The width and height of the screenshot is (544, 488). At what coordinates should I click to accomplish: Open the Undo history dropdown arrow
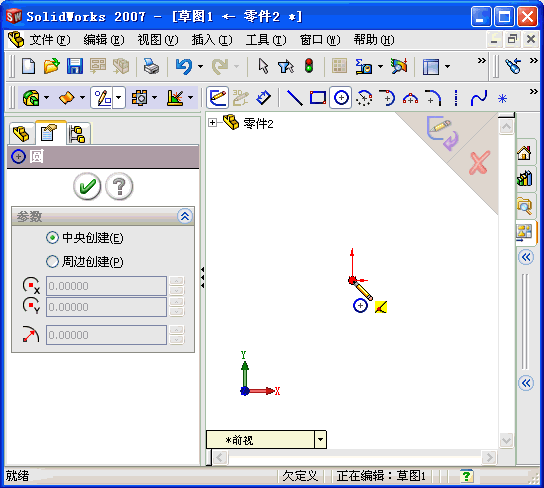tap(201, 66)
